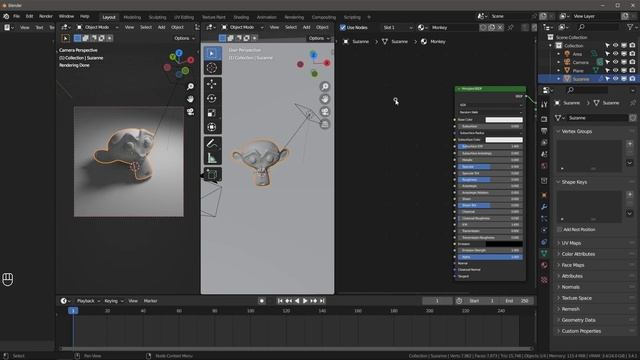Open the Physics properties tab
This screenshot has height=360, width=640.
pos(544,230)
